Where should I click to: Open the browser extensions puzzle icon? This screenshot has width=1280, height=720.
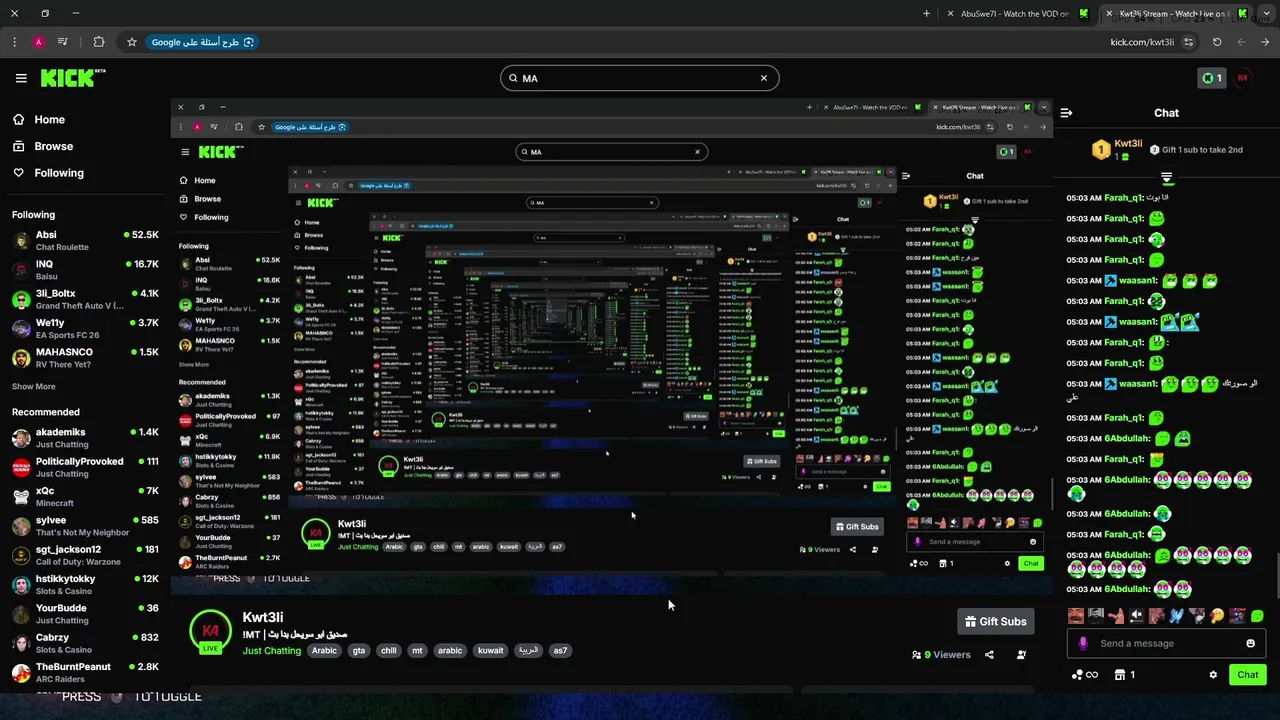(98, 42)
